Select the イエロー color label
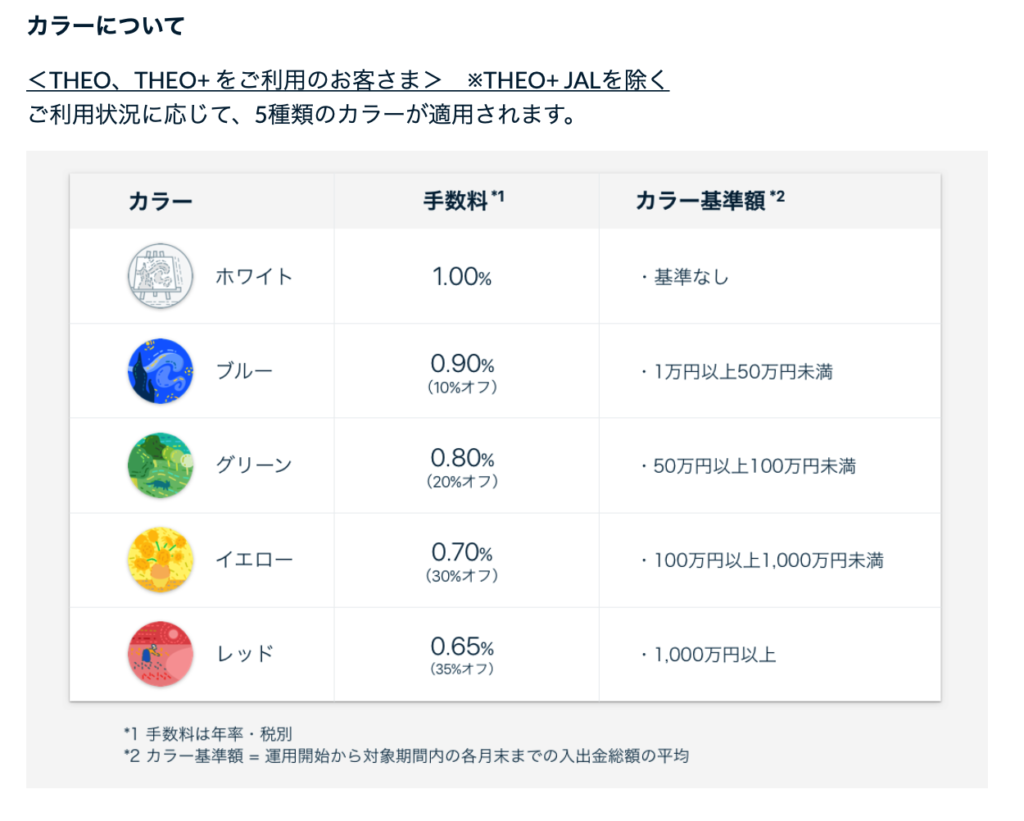 tap(254, 560)
